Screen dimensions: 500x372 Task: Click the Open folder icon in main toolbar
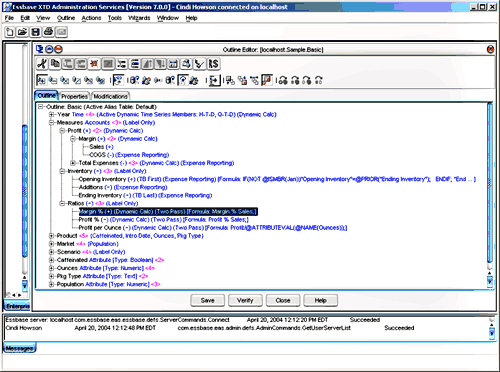(23, 32)
